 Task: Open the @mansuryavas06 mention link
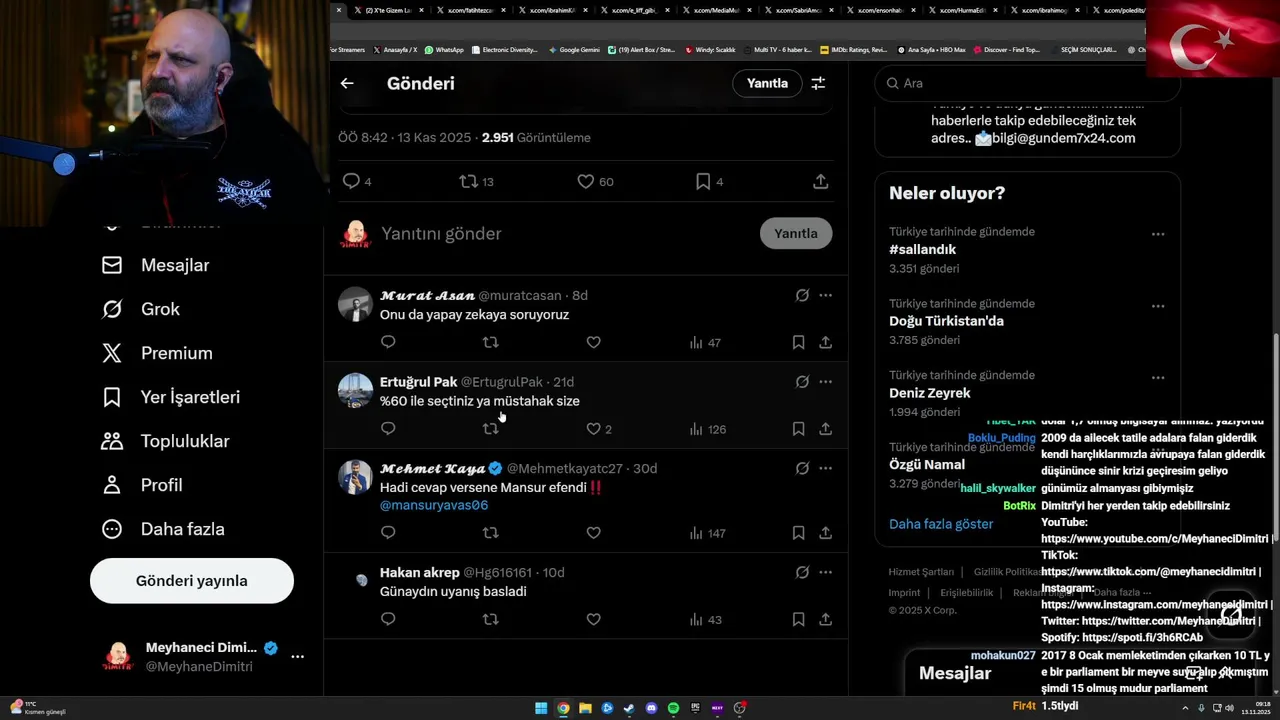(x=434, y=505)
